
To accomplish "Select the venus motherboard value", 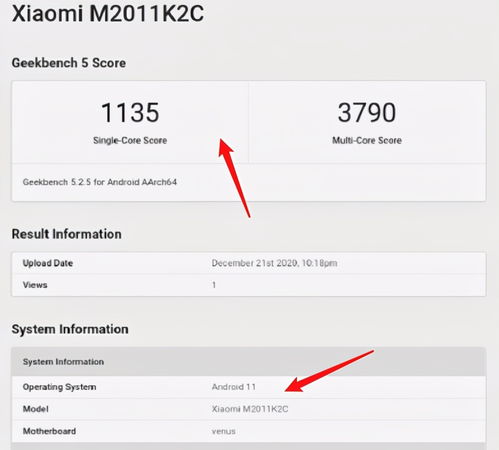I will point(224,431).
